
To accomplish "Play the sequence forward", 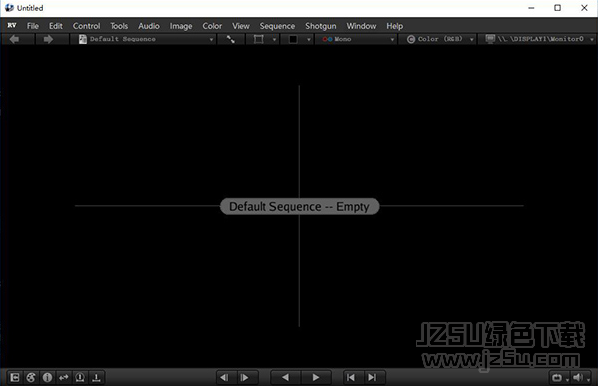I will tap(316, 378).
